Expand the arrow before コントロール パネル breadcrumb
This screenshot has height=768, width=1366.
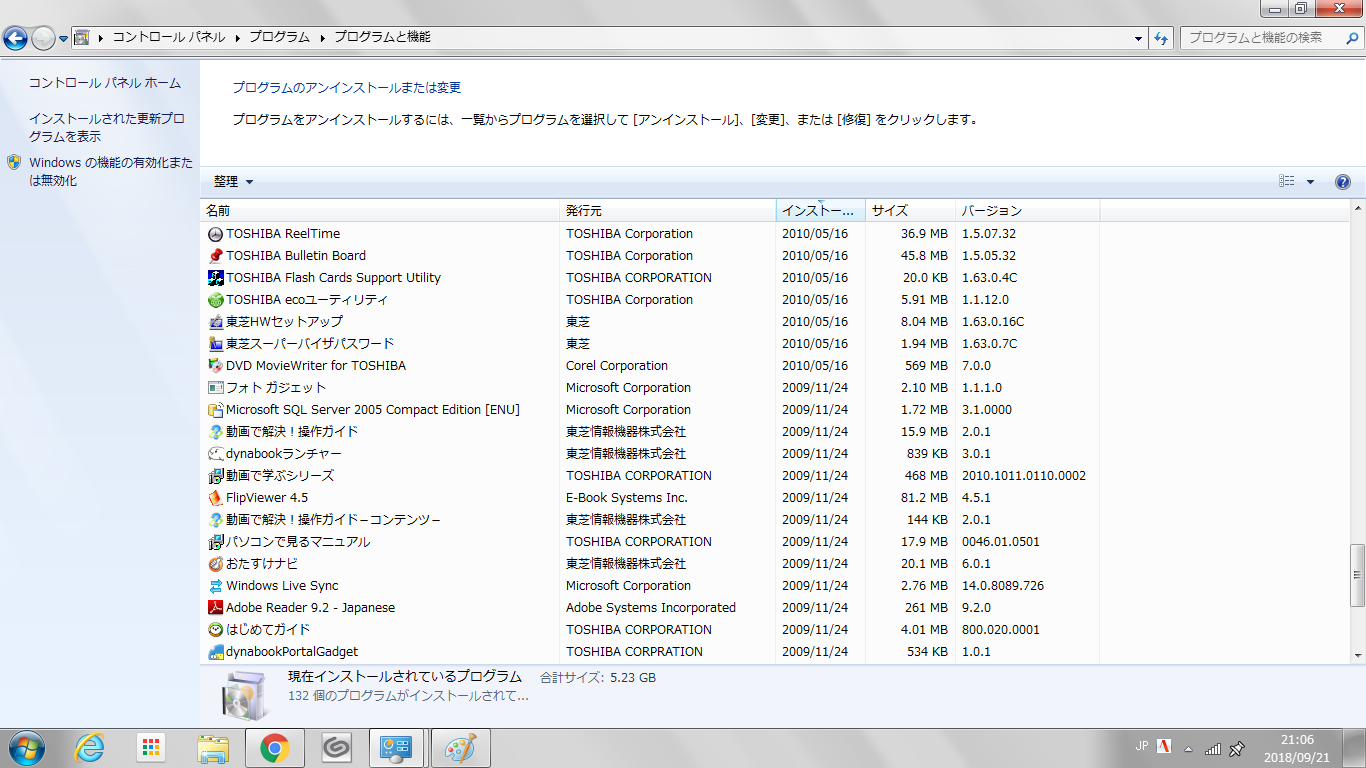[x=101, y=38]
